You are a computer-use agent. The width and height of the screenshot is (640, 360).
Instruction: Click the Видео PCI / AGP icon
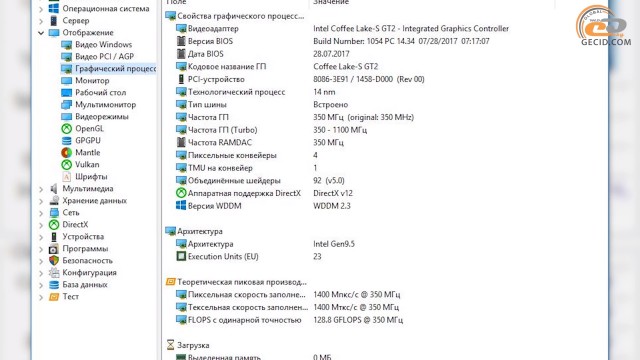(67, 56)
